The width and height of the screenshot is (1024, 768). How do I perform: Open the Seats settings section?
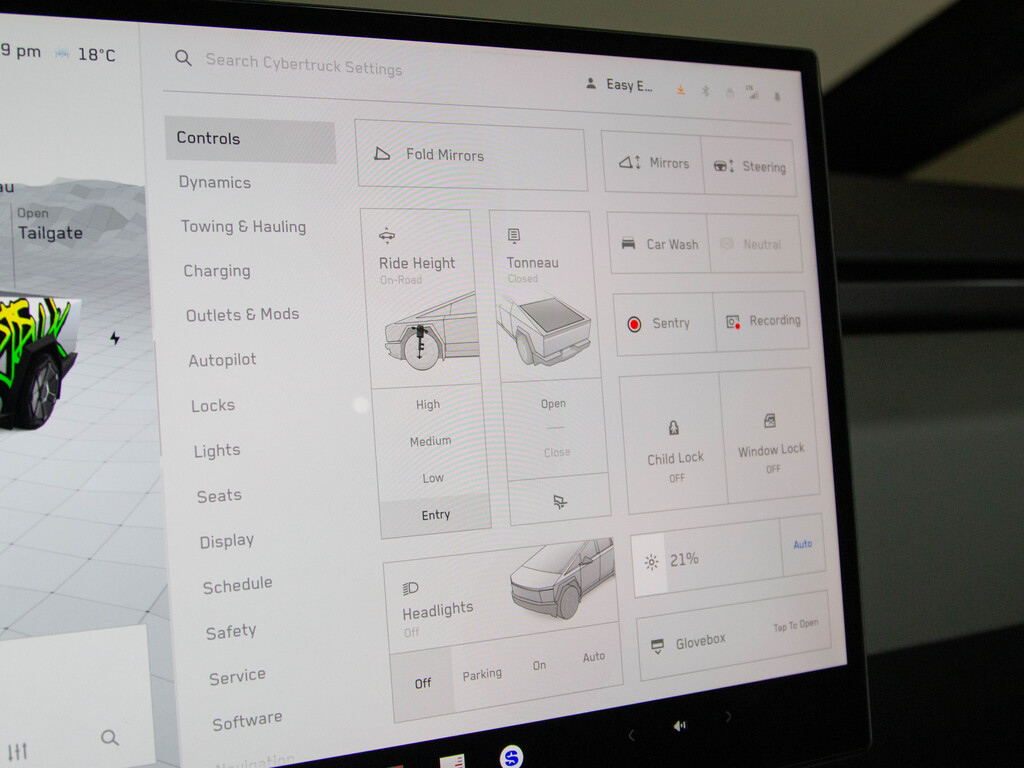tap(219, 496)
